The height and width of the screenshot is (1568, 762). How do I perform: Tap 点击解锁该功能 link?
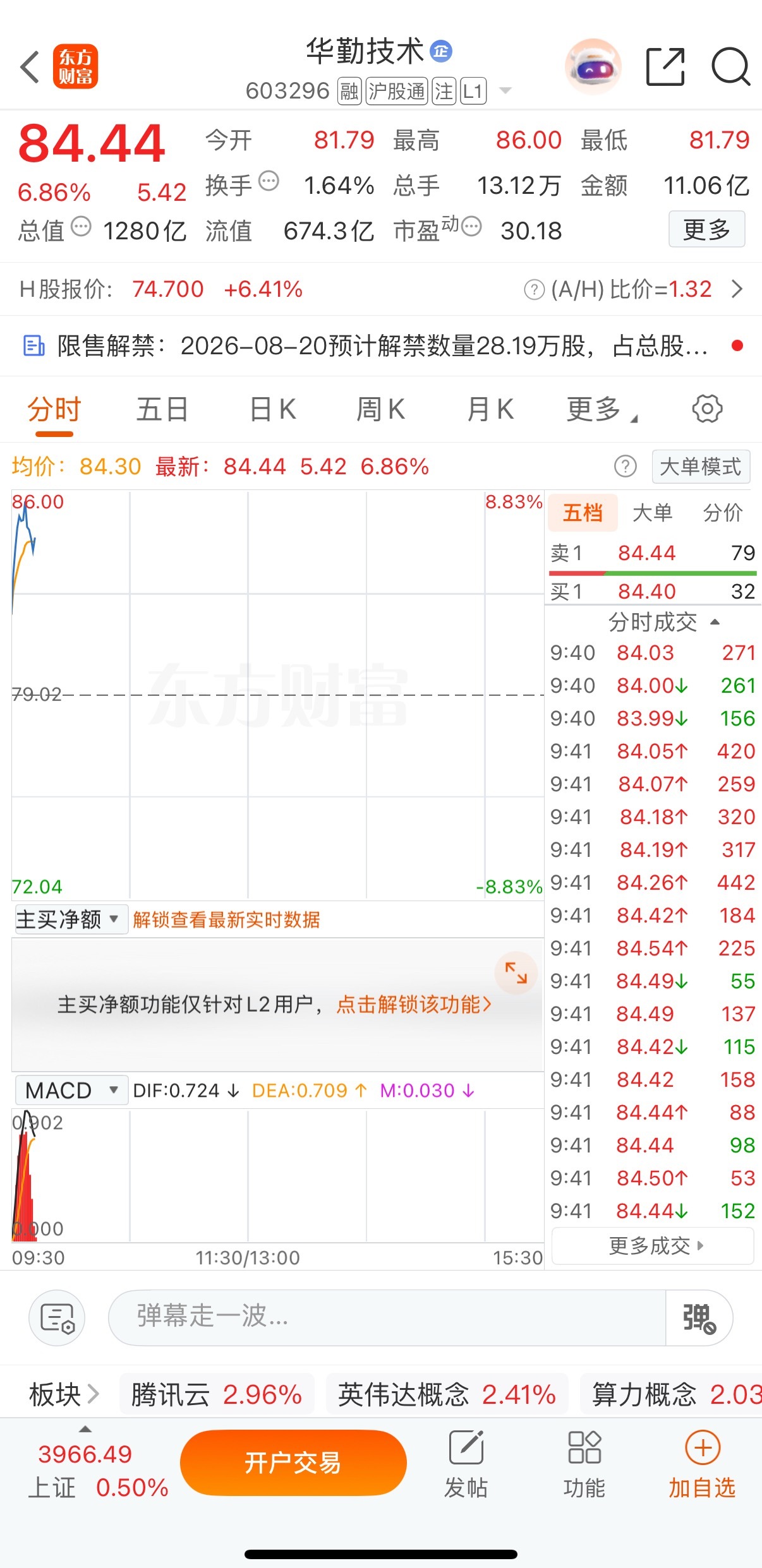click(414, 1004)
